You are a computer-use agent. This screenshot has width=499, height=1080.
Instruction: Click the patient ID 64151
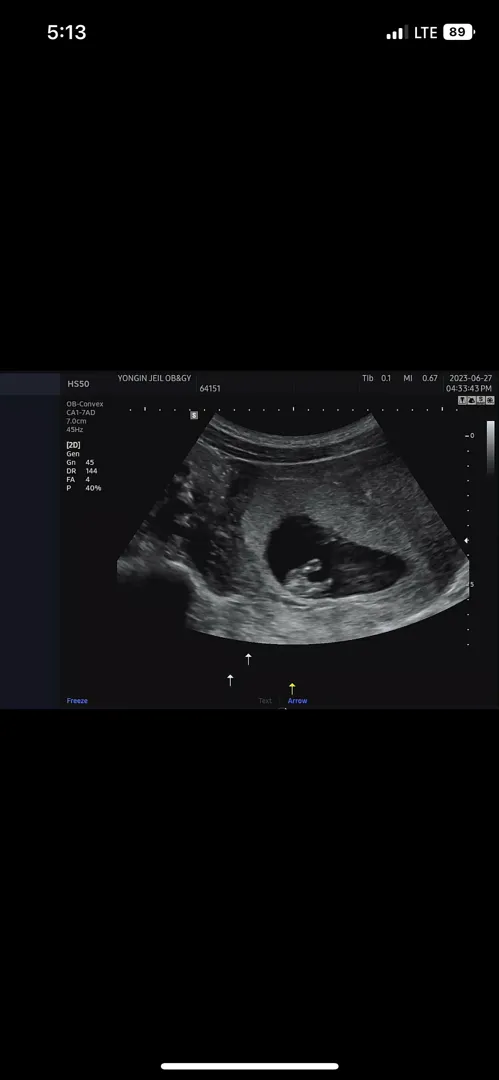[x=210, y=388]
